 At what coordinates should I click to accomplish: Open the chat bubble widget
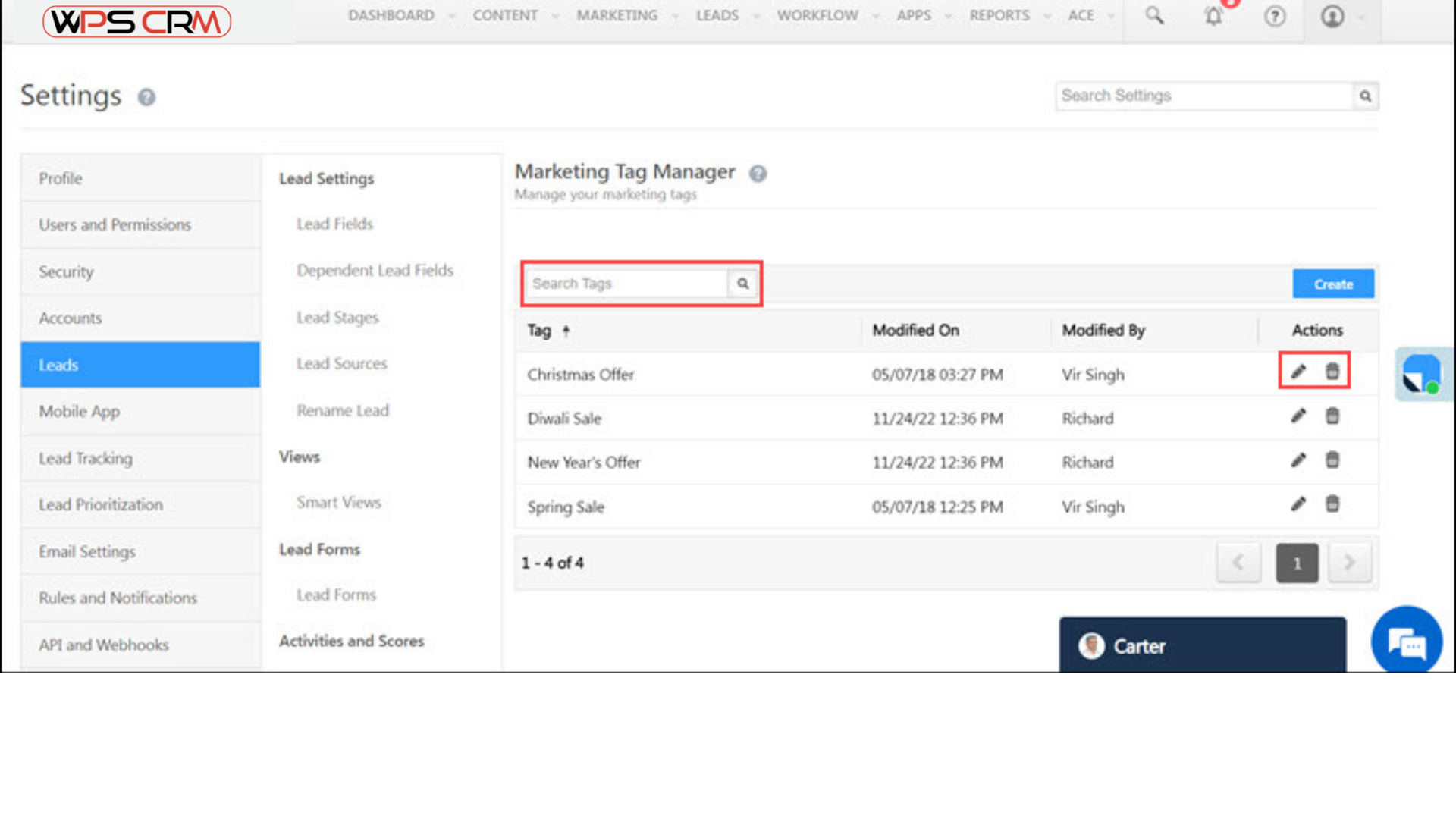[x=1407, y=642]
